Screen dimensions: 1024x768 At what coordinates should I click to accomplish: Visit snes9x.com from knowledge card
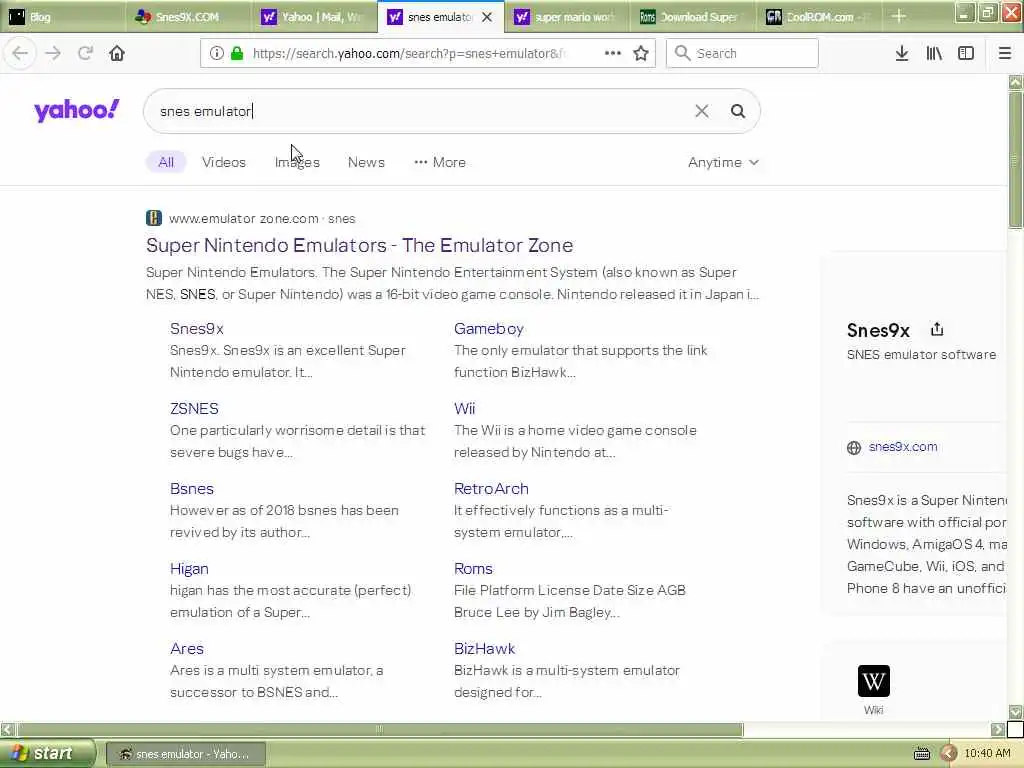pyautogui.click(x=903, y=447)
